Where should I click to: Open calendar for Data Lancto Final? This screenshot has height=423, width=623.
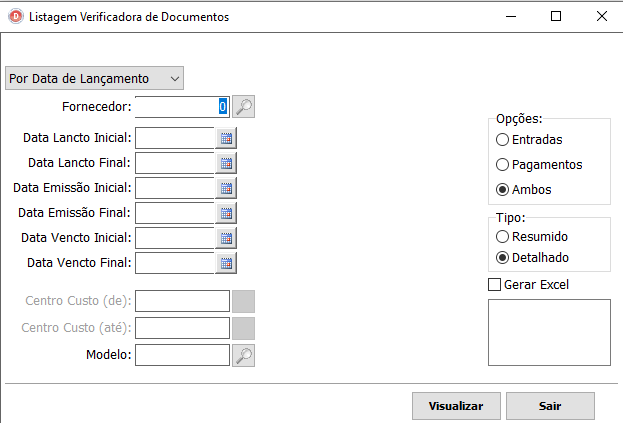pos(226,162)
